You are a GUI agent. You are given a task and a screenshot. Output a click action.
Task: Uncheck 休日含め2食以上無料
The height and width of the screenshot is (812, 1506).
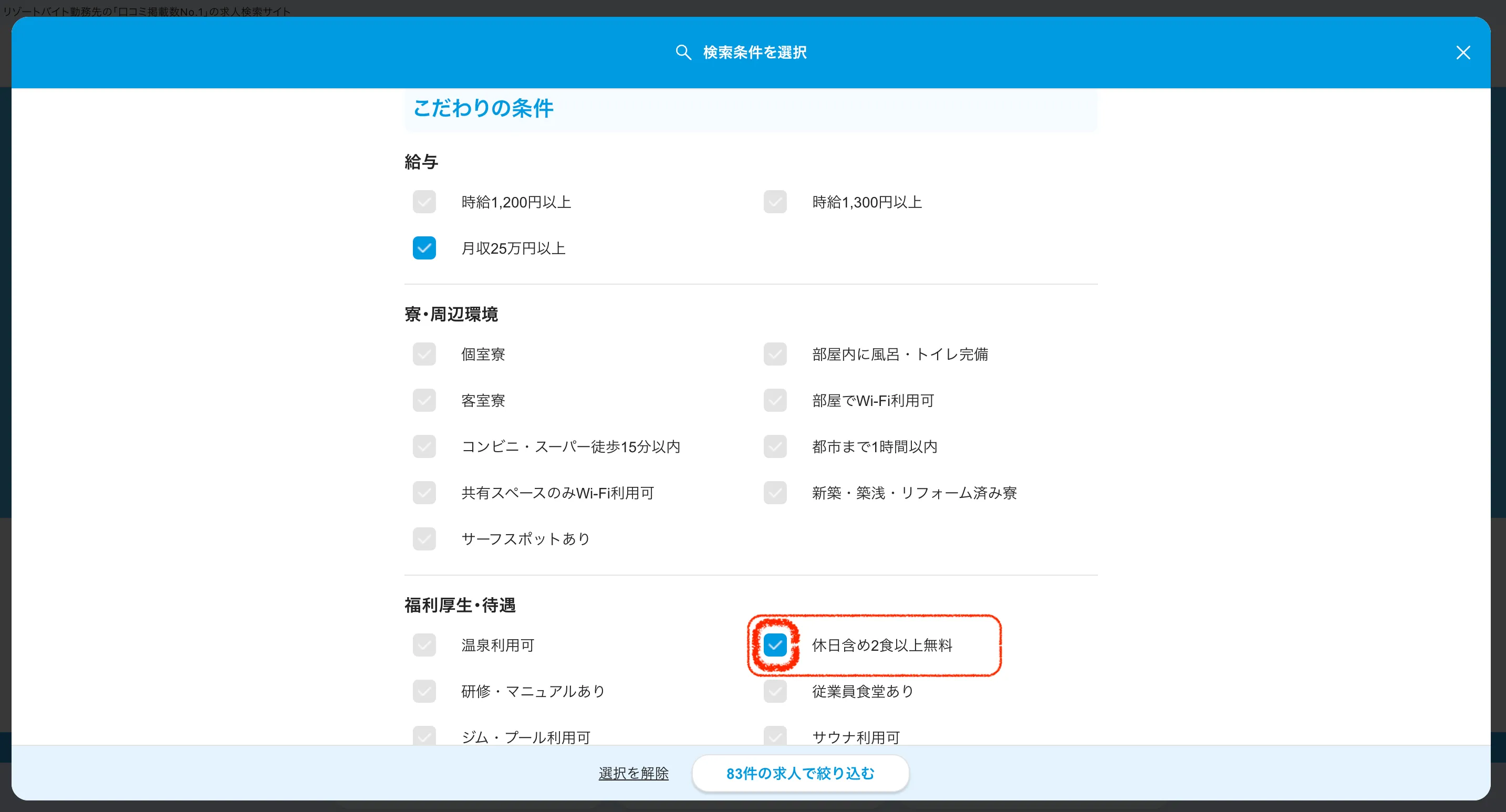(x=776, y=646)
